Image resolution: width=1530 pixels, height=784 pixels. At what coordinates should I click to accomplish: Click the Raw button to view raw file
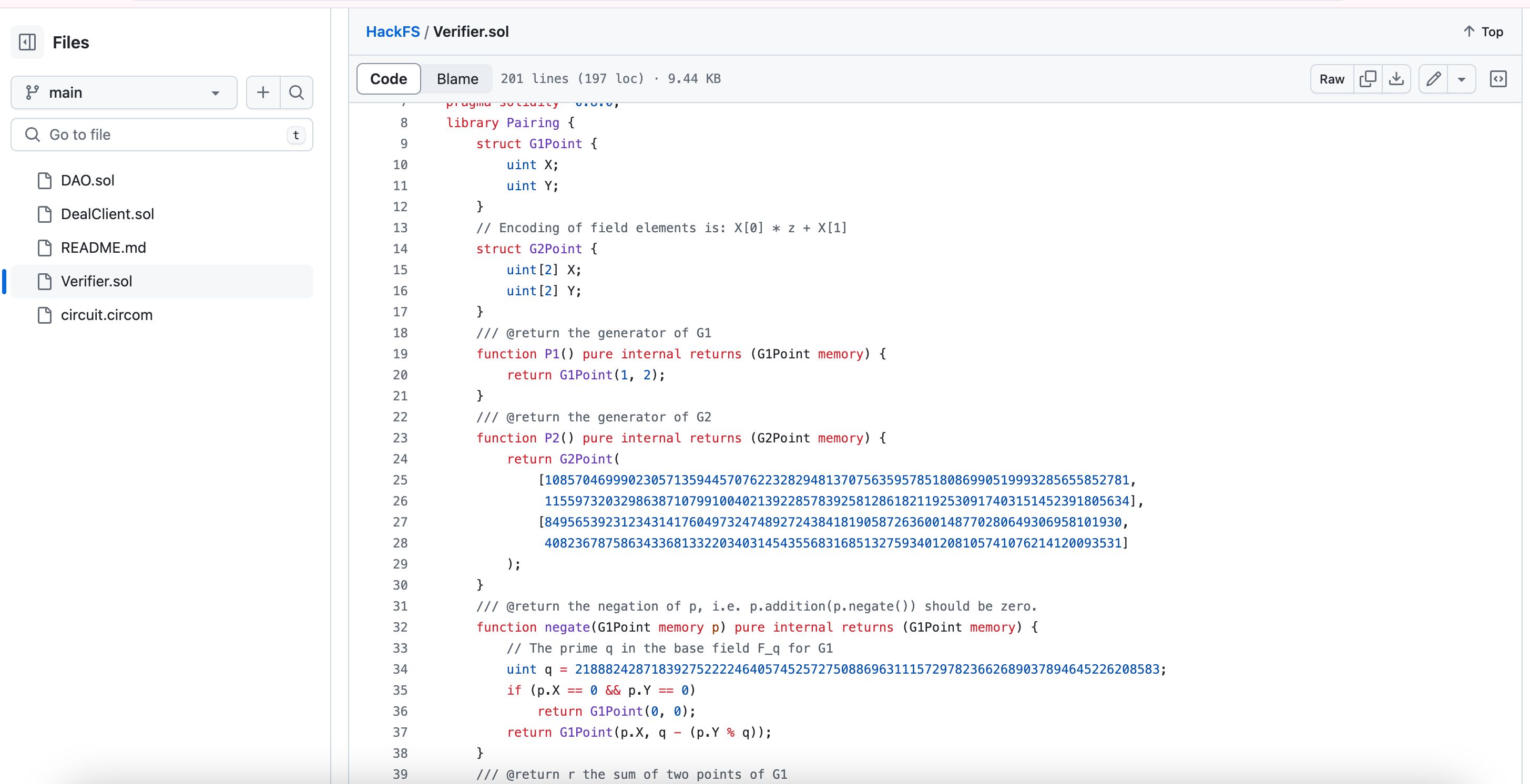click(1333, 78)
